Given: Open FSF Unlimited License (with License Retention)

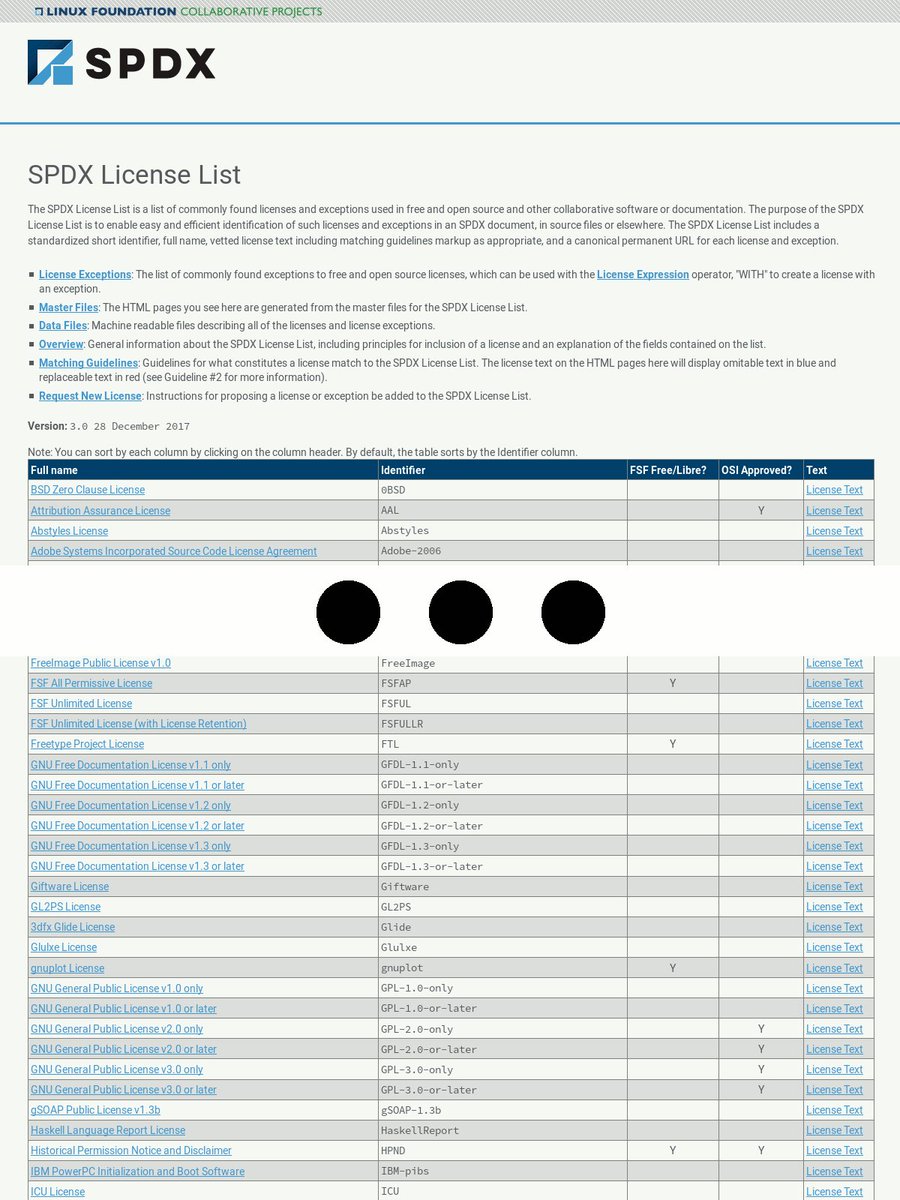Looking at the screenshot, I should (x=139, y=724).
